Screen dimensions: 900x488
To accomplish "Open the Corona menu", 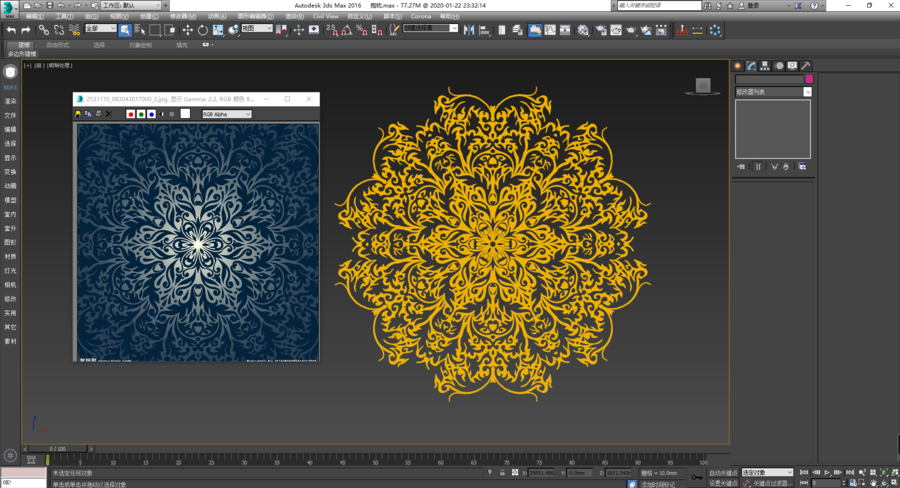I will [421, 17].
